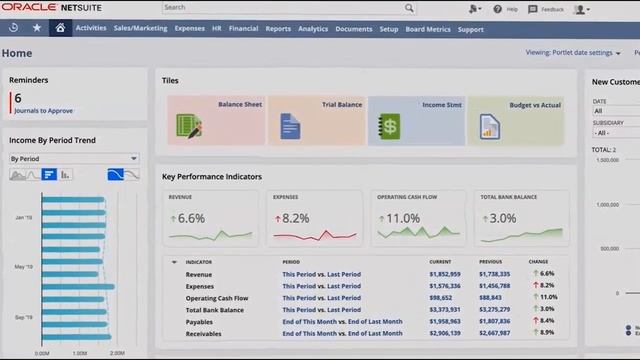Screen dimensions: 640x360
Task: Open the Analytics menu
Action: [313, 29]
